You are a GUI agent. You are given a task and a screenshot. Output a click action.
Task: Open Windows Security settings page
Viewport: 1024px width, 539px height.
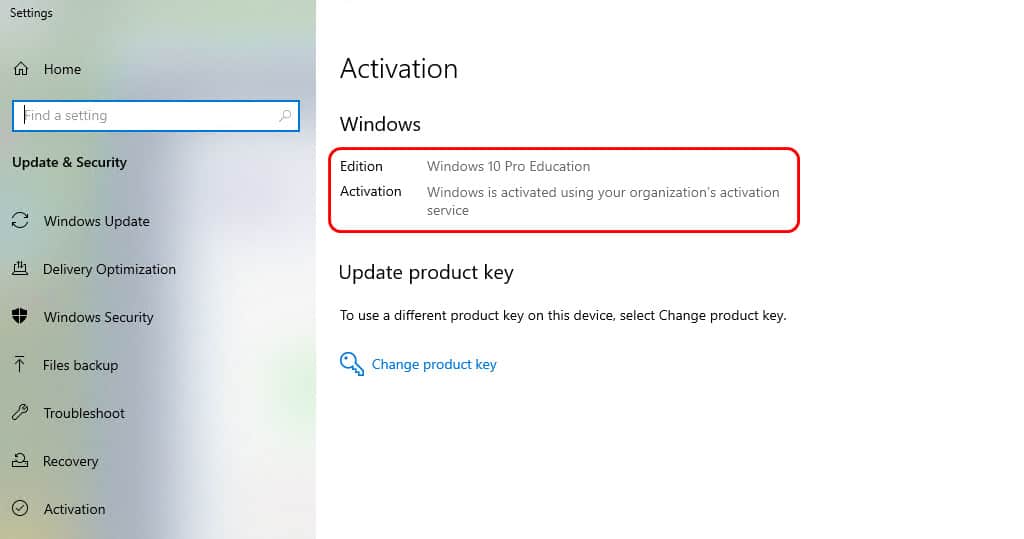[x=99, y=317]
